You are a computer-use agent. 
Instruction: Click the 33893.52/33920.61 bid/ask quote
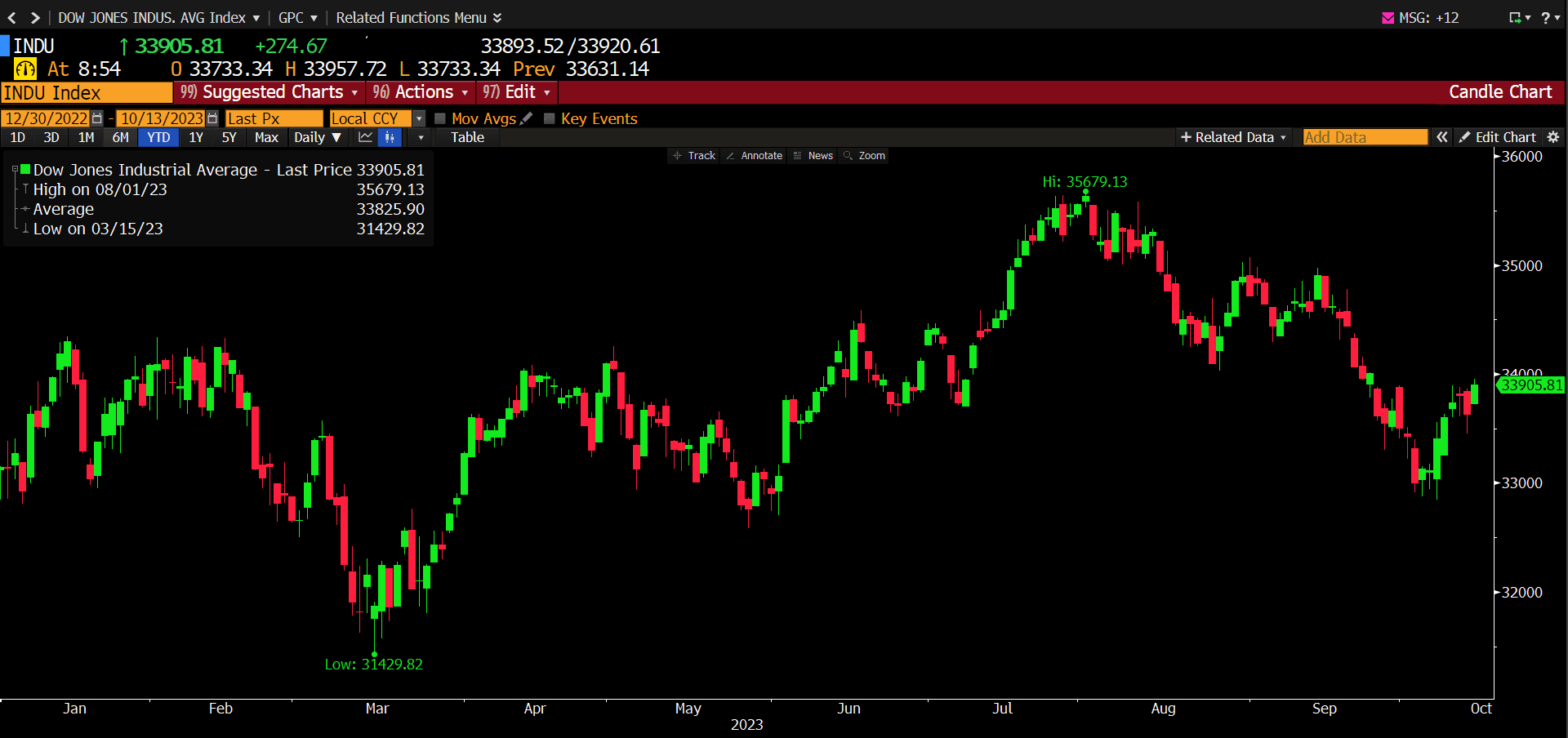click(x=570, y=47)
